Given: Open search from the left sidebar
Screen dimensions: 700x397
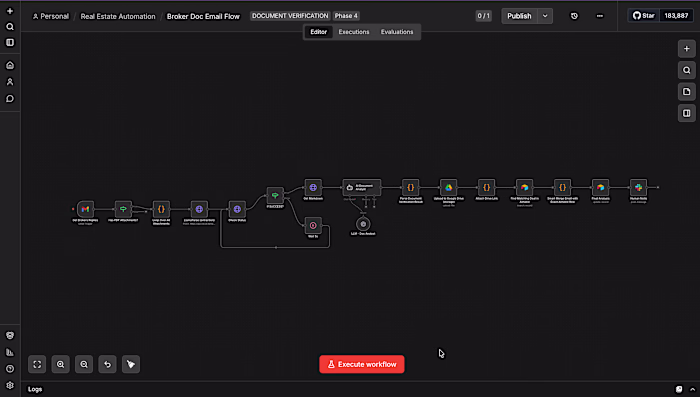Looking at the screenshot, I should pos(10,27).
